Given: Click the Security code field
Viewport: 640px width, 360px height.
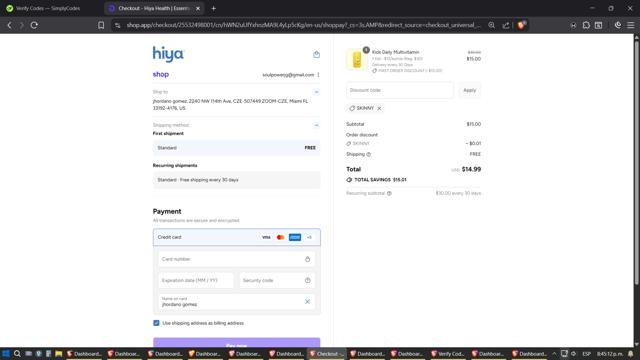Looking at the screenshot, I should (x=277, y=280).
